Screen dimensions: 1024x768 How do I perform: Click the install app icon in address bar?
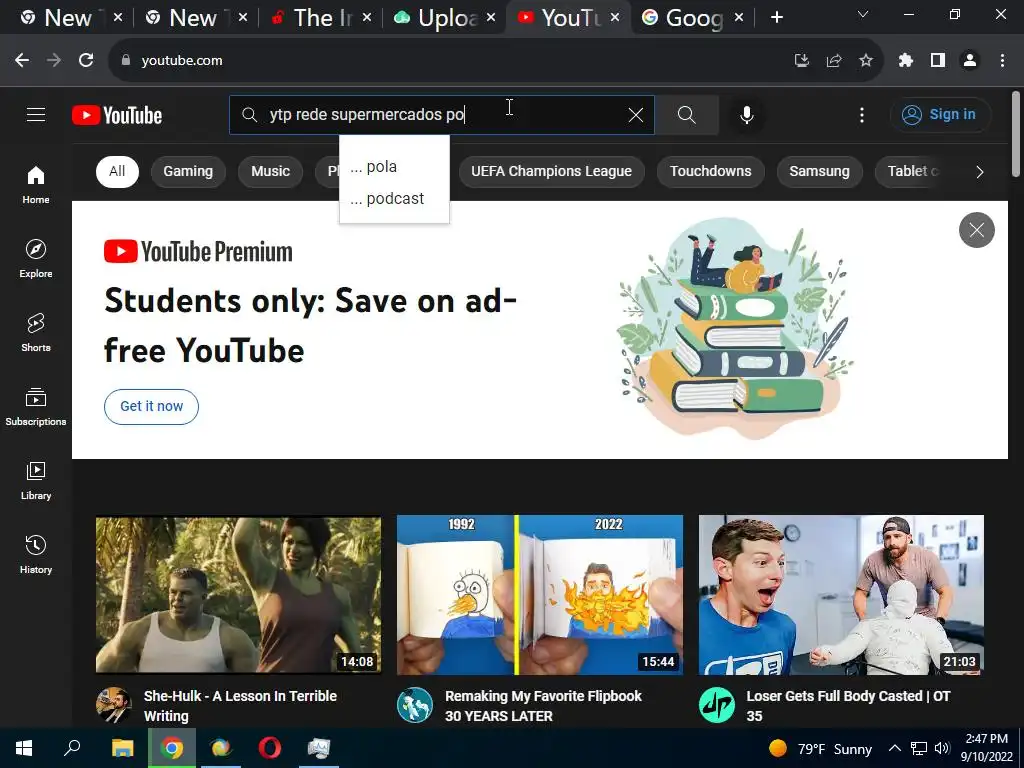[801, 60]
